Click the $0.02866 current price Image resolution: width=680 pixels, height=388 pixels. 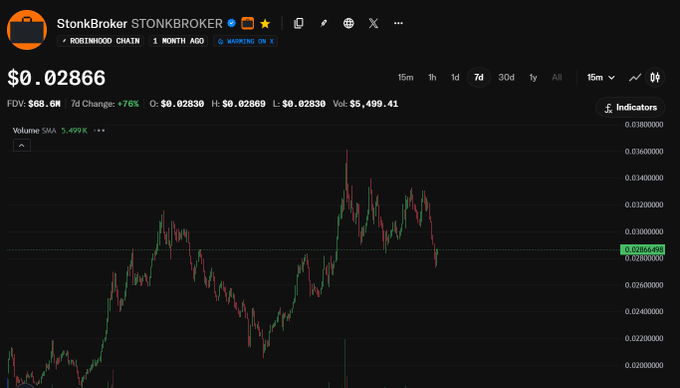[56, 78]
